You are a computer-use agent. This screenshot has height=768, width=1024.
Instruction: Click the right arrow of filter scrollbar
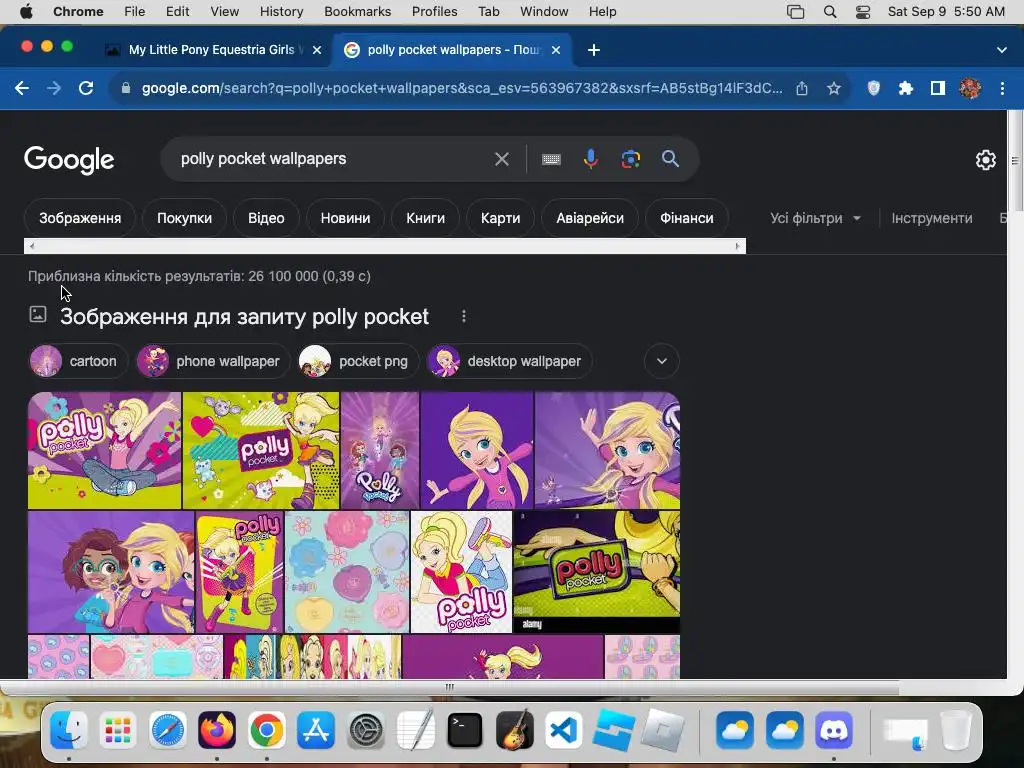coord(737,246)
